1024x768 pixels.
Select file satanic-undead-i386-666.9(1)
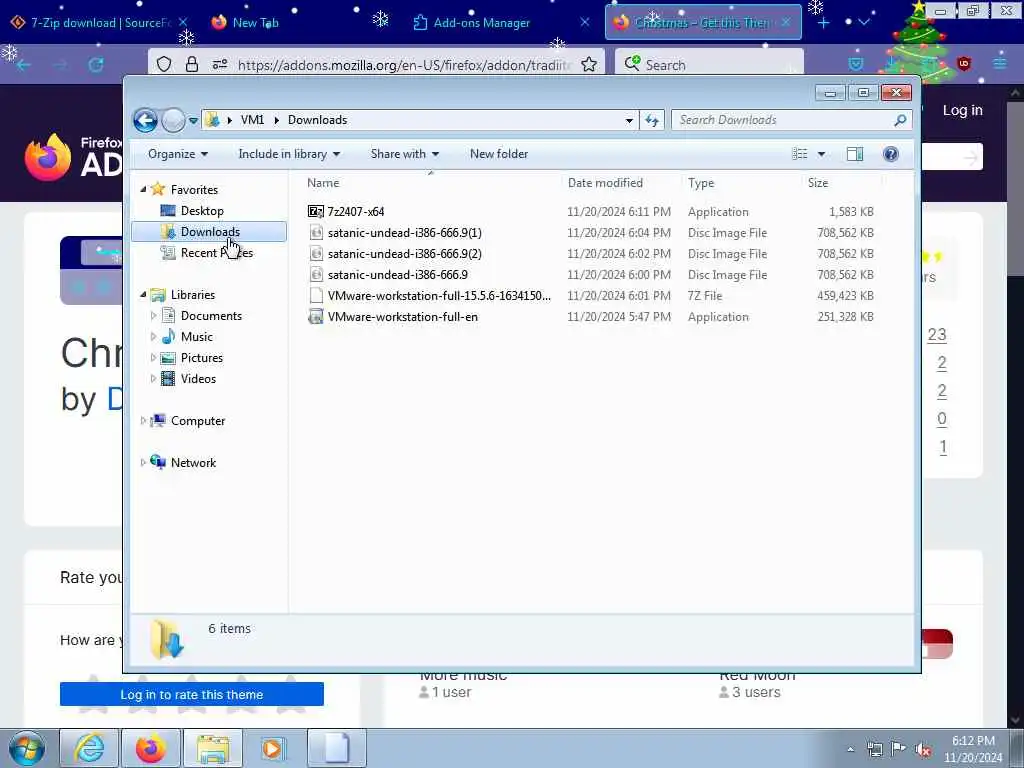point(404,233)
